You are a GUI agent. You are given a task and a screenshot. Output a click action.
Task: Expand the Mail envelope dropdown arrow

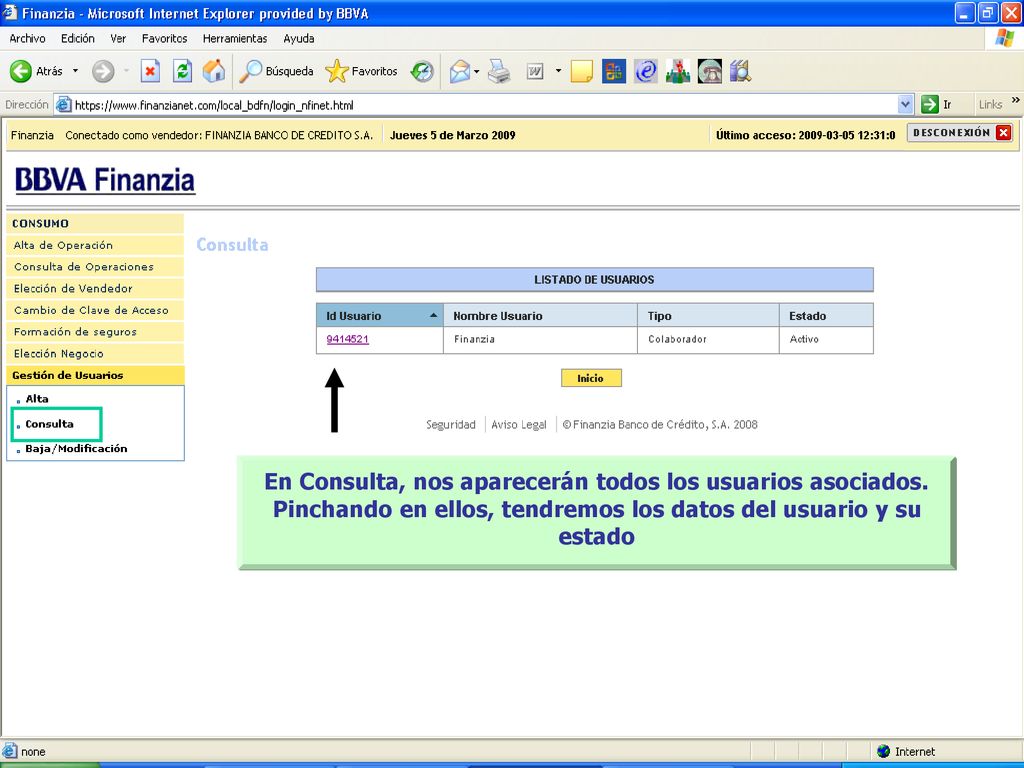[x=477, y=71]
